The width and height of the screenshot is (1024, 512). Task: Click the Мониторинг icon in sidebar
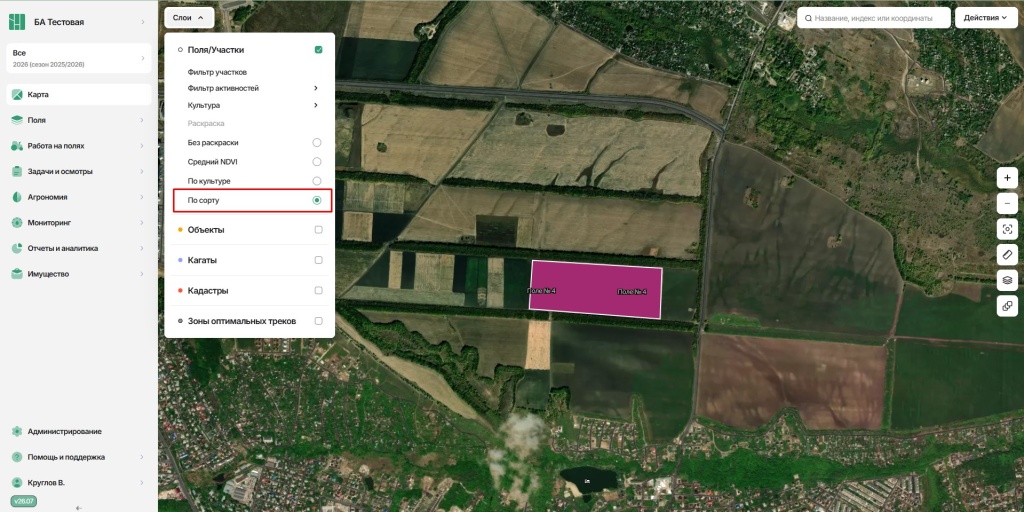[17, 223]
